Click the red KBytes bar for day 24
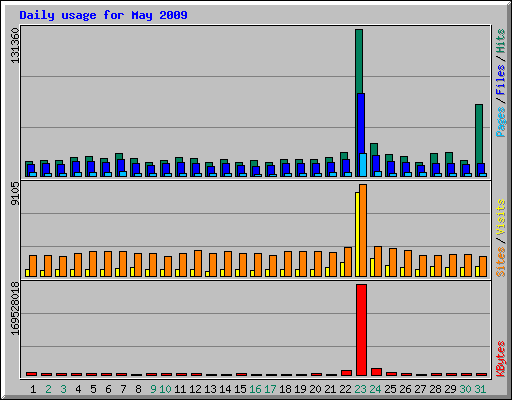 [x=376, y=372]
